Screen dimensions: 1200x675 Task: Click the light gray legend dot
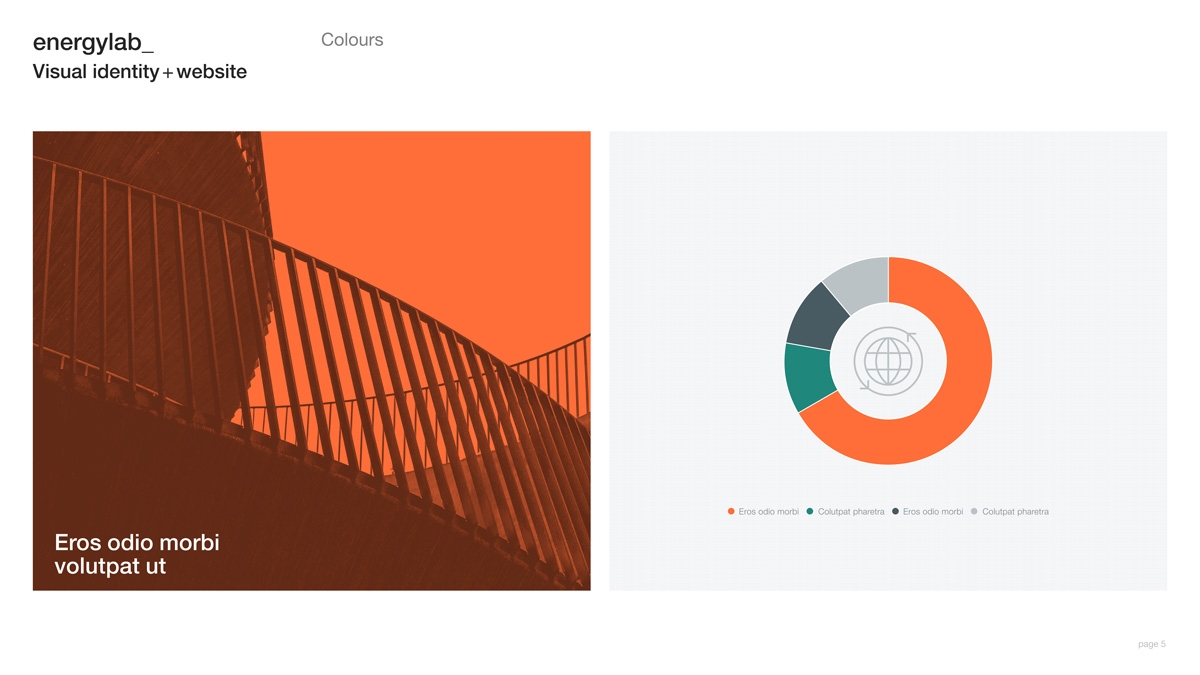974,512
